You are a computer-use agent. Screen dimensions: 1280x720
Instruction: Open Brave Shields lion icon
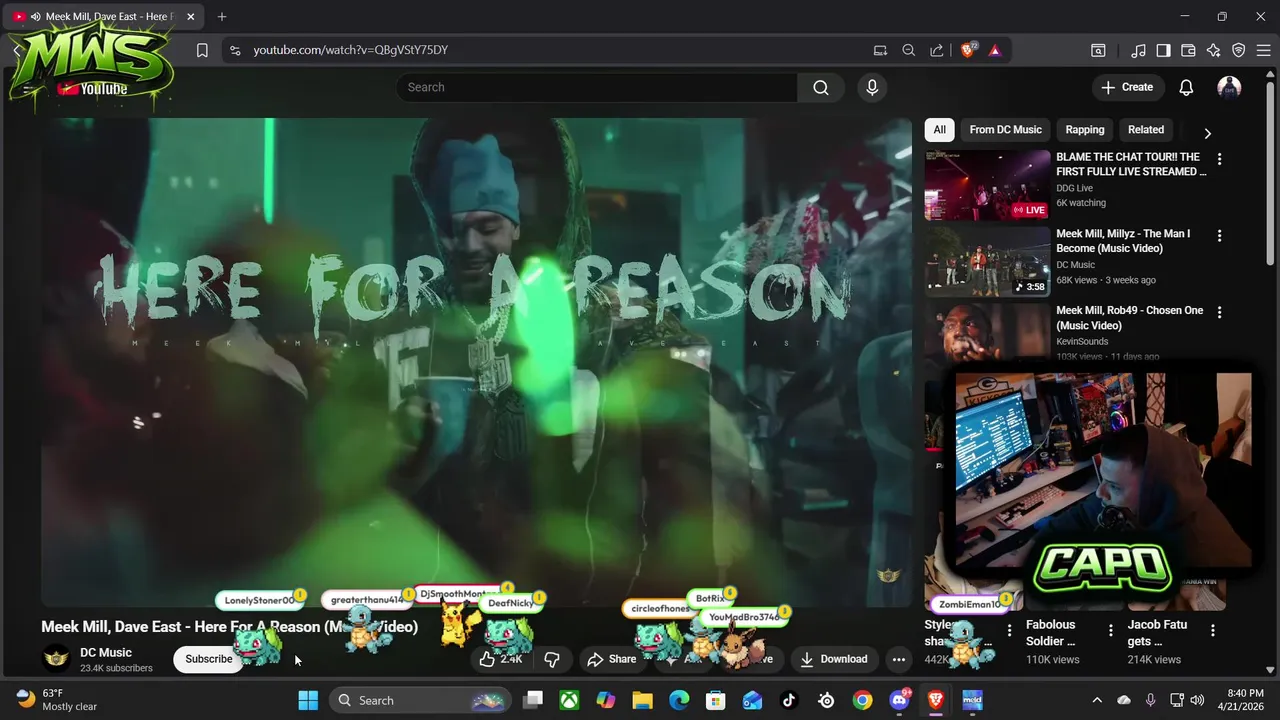[968, 50]
